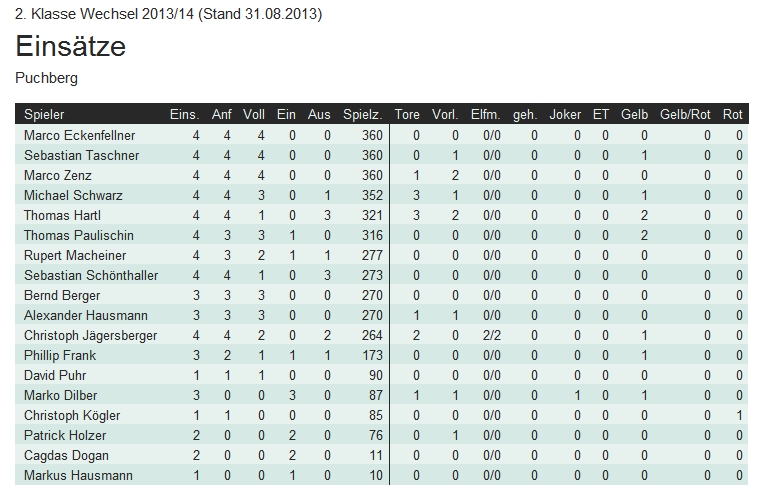Image resolution: width=763 pixels, height=492 pixels.
Task: Click the Voll column header
Action: [x=254, y=115]
